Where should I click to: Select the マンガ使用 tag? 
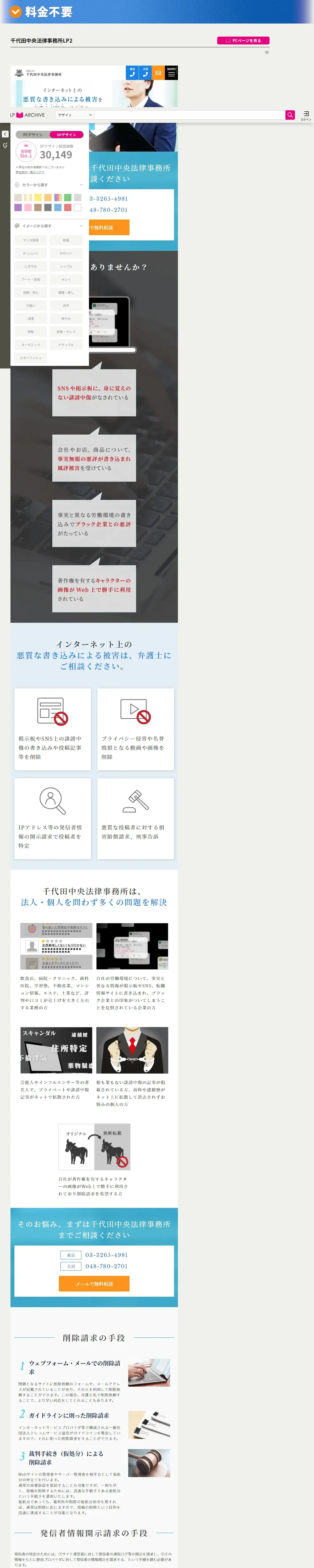point(31,240)
